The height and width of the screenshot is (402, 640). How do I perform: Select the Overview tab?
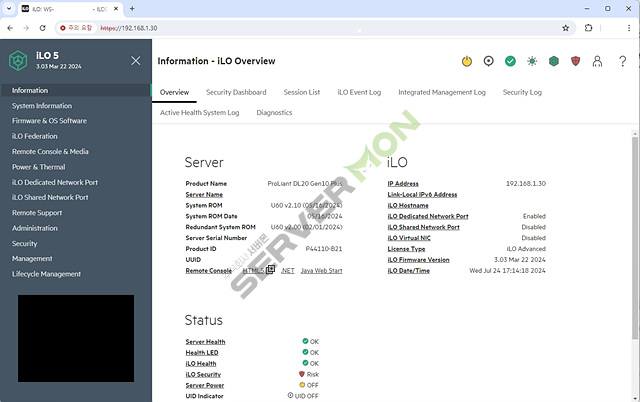[174, 92]
